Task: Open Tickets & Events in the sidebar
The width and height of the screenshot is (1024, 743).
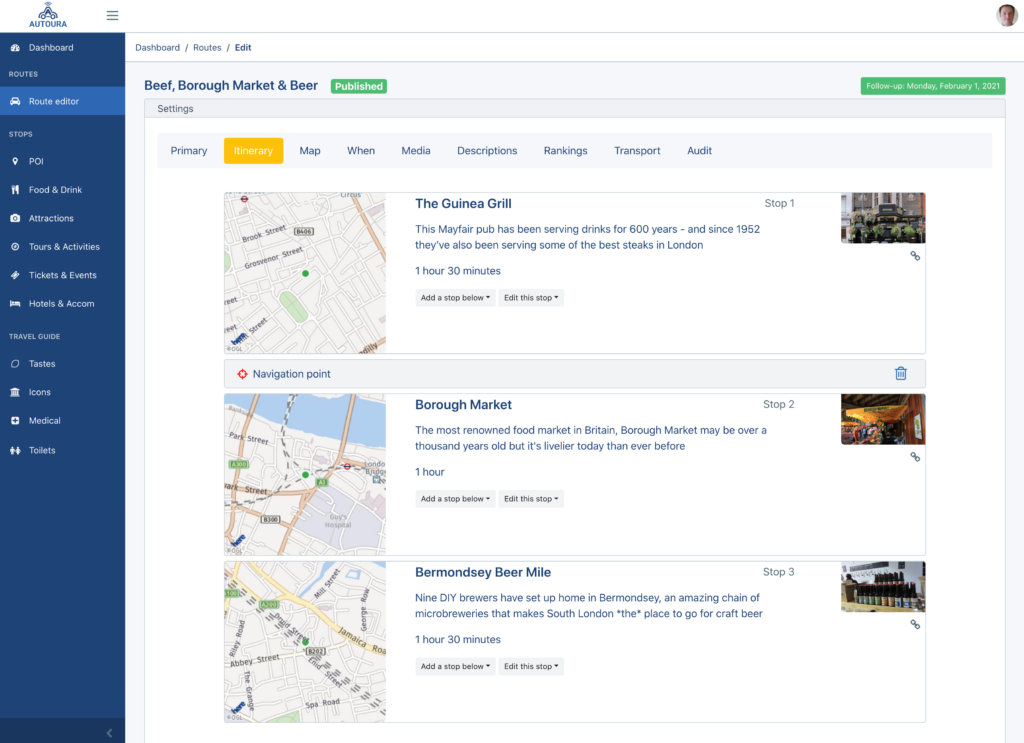Action: coord(63,275)
